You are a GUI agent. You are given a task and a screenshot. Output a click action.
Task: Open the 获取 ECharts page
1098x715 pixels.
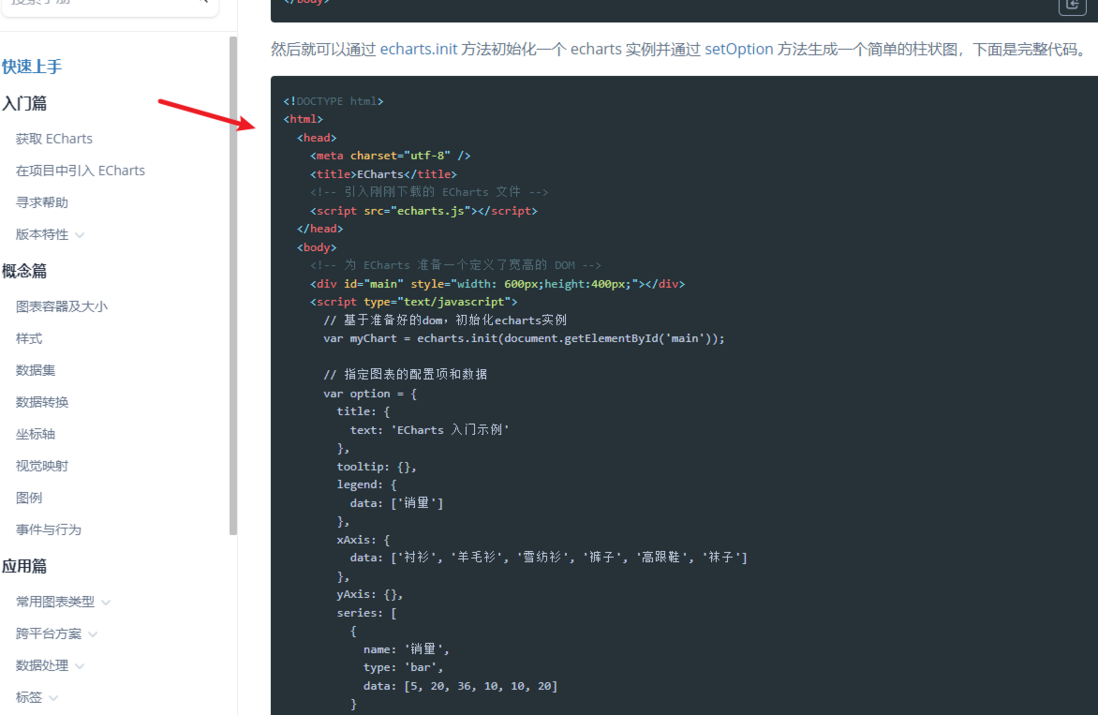click(54, 139)
